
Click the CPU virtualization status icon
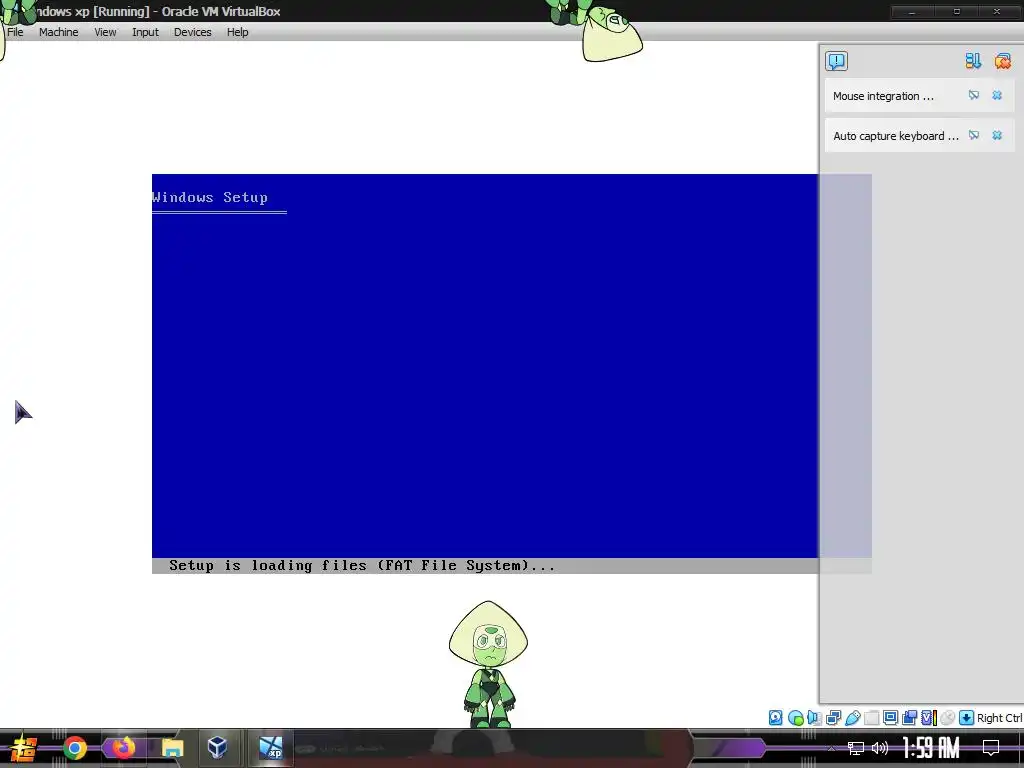point(929,718)
